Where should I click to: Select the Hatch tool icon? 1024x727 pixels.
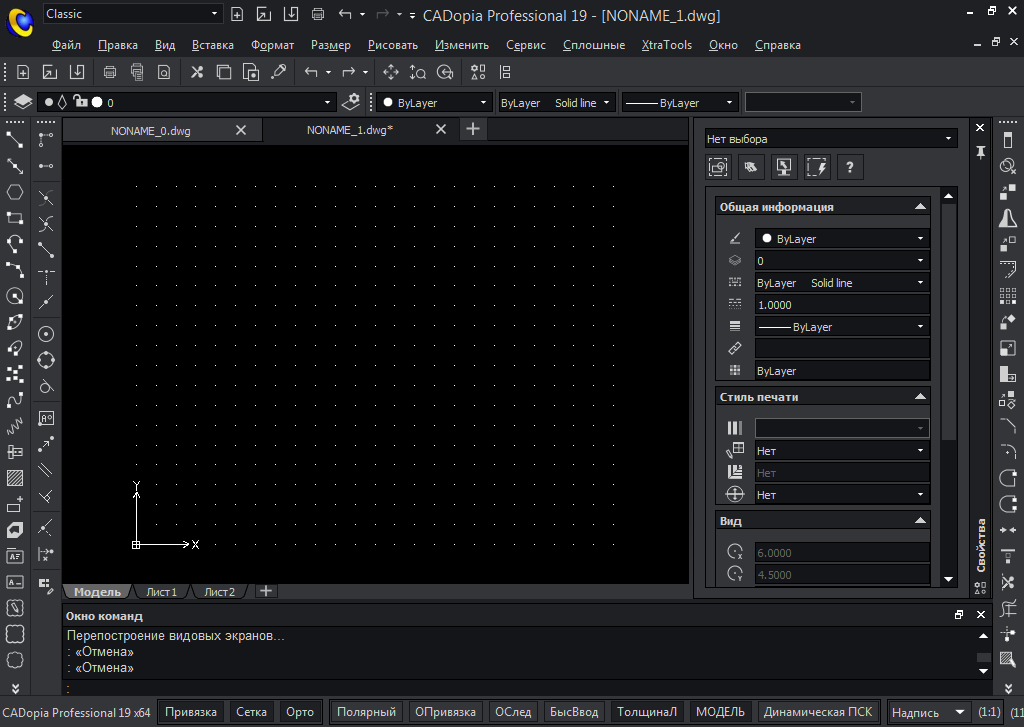(x=15, y=478)
